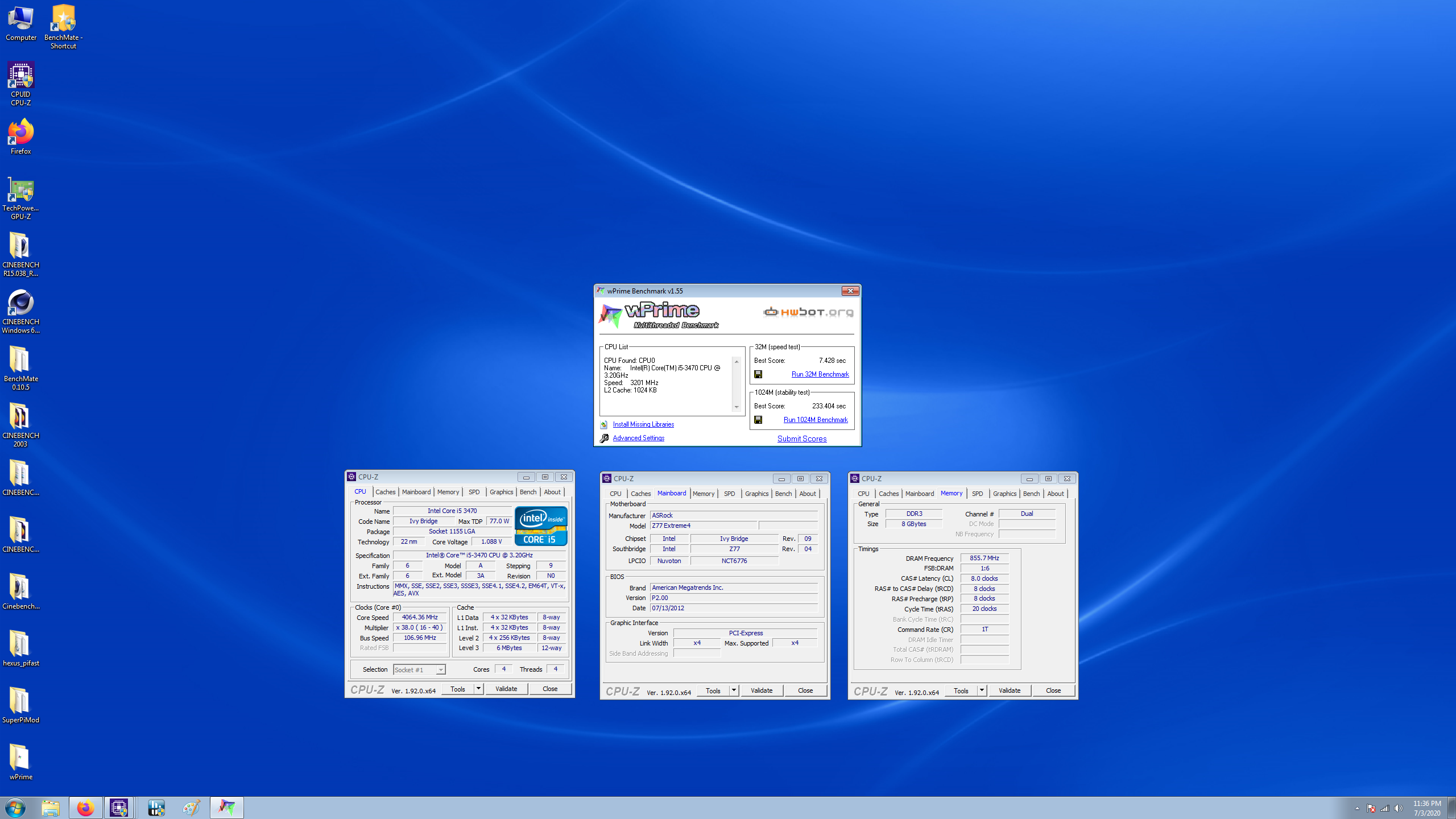Open Graphics tab in Mainboard CPU-Z window
The width and height of the screenshot is (1456, 819).
click(x=757, y=494)
